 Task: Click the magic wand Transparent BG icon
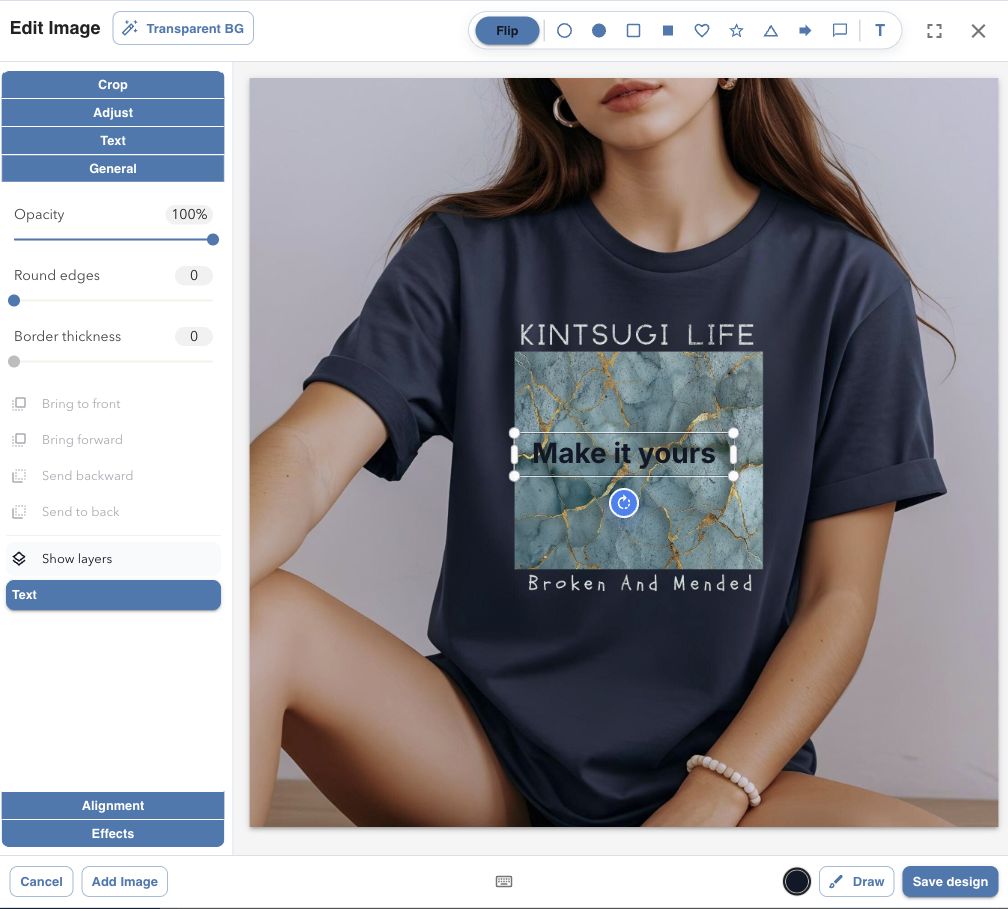pos(130,28)
